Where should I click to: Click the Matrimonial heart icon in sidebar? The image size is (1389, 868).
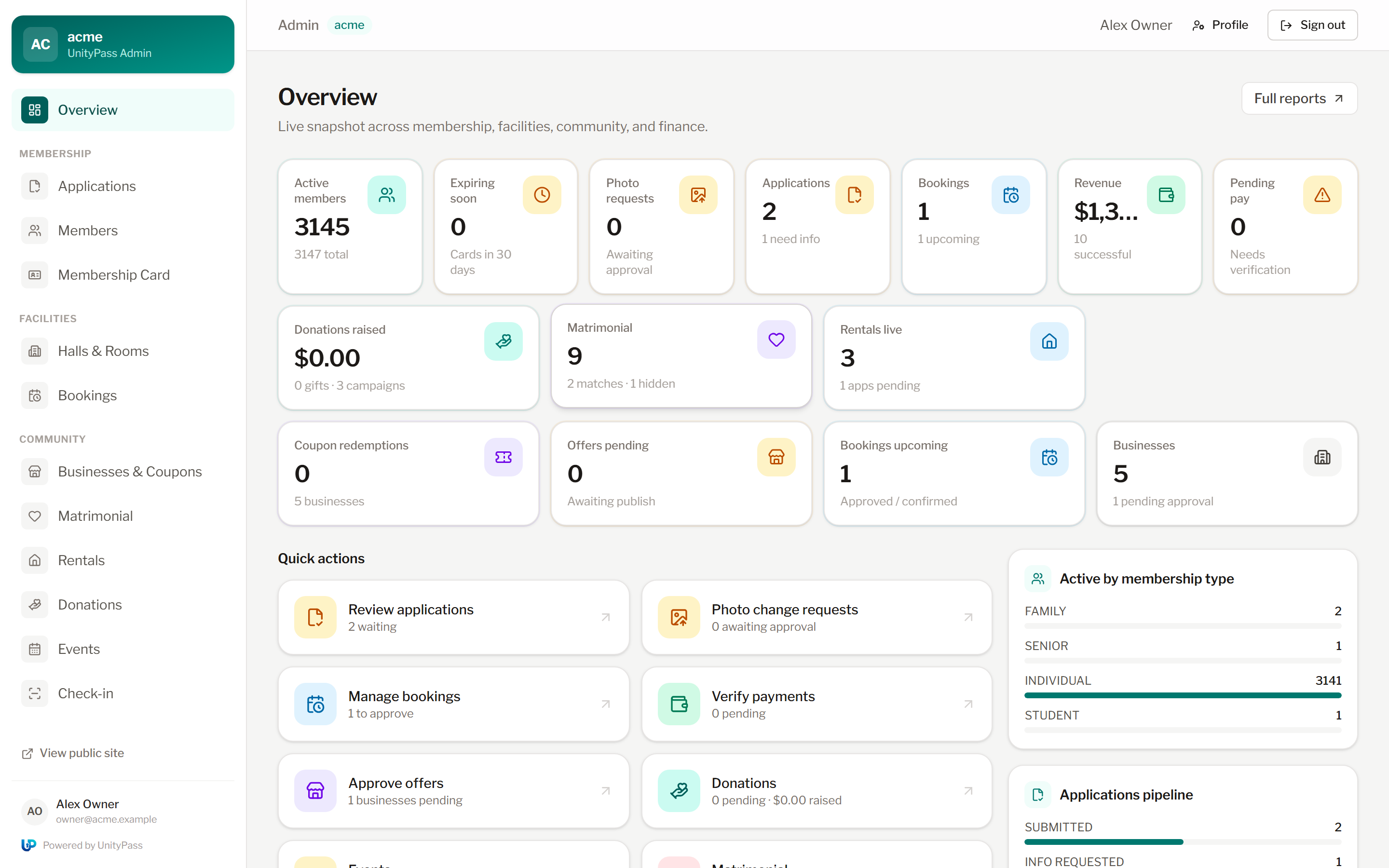[34, 515]
